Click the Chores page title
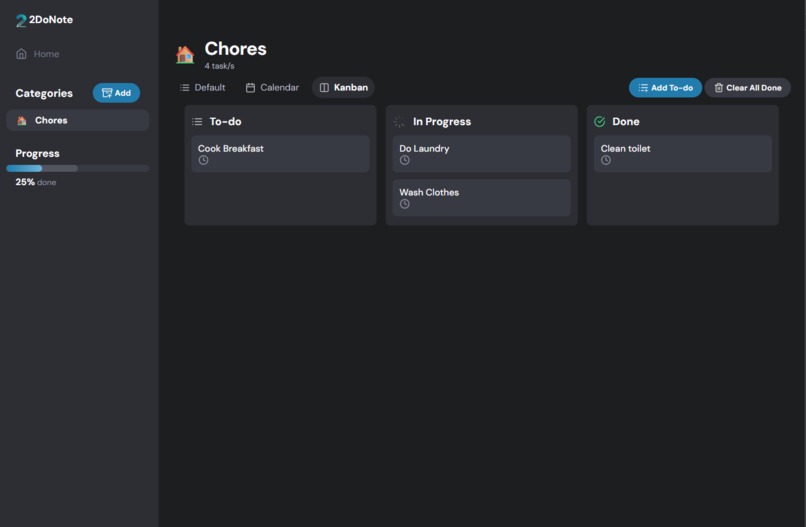This screenshot has width=806, height=527. coord(235,49)
